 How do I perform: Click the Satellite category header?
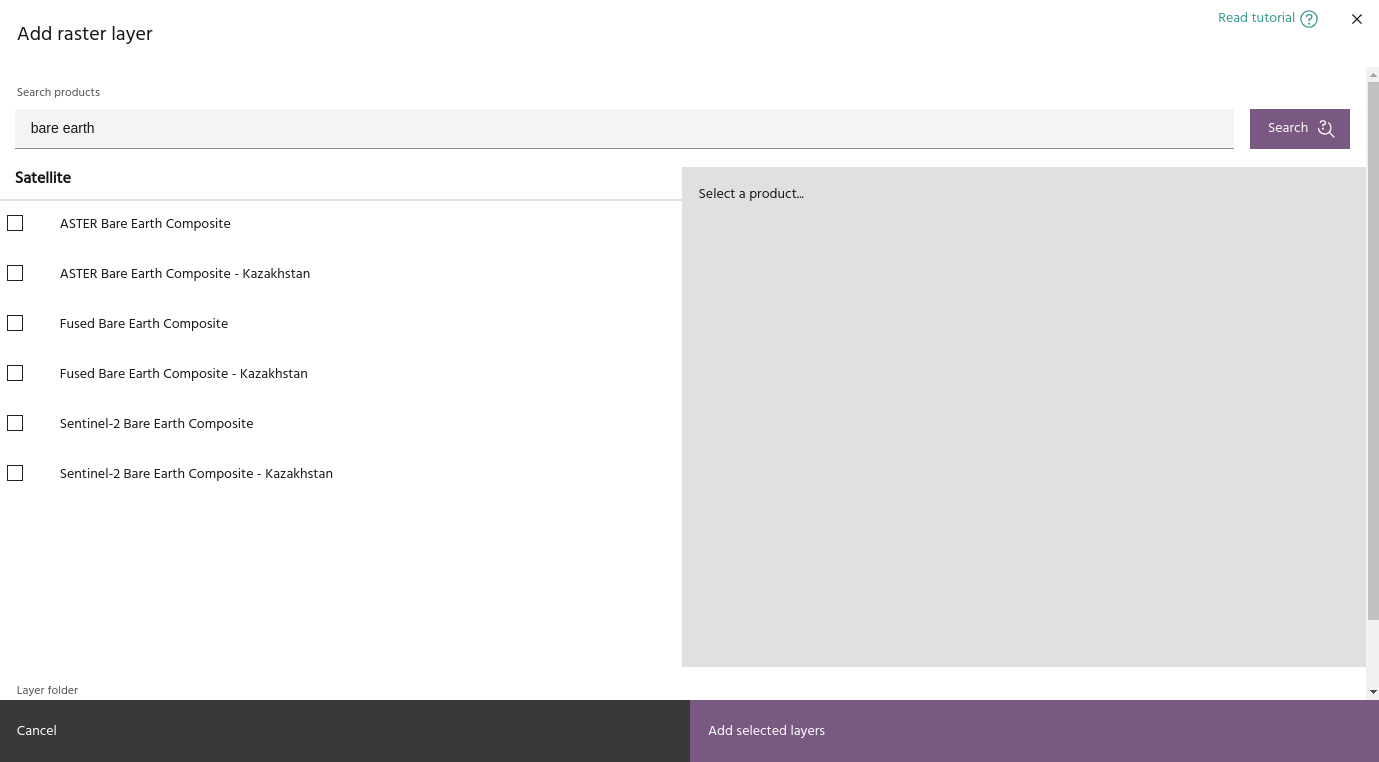tap(43, 178)
